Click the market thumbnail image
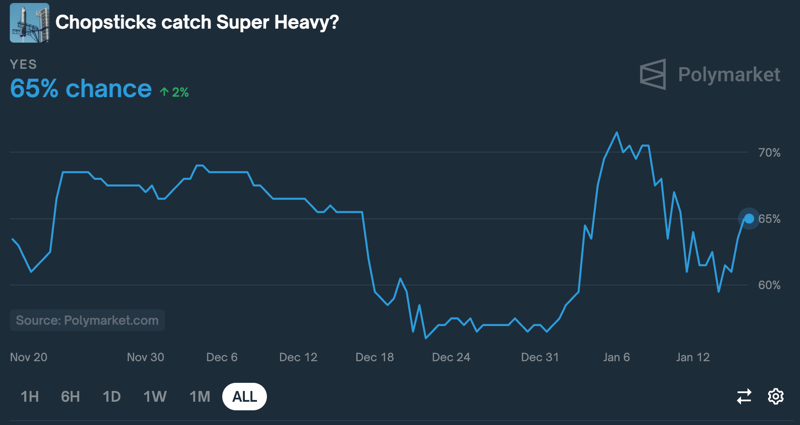 pos(29,22)
